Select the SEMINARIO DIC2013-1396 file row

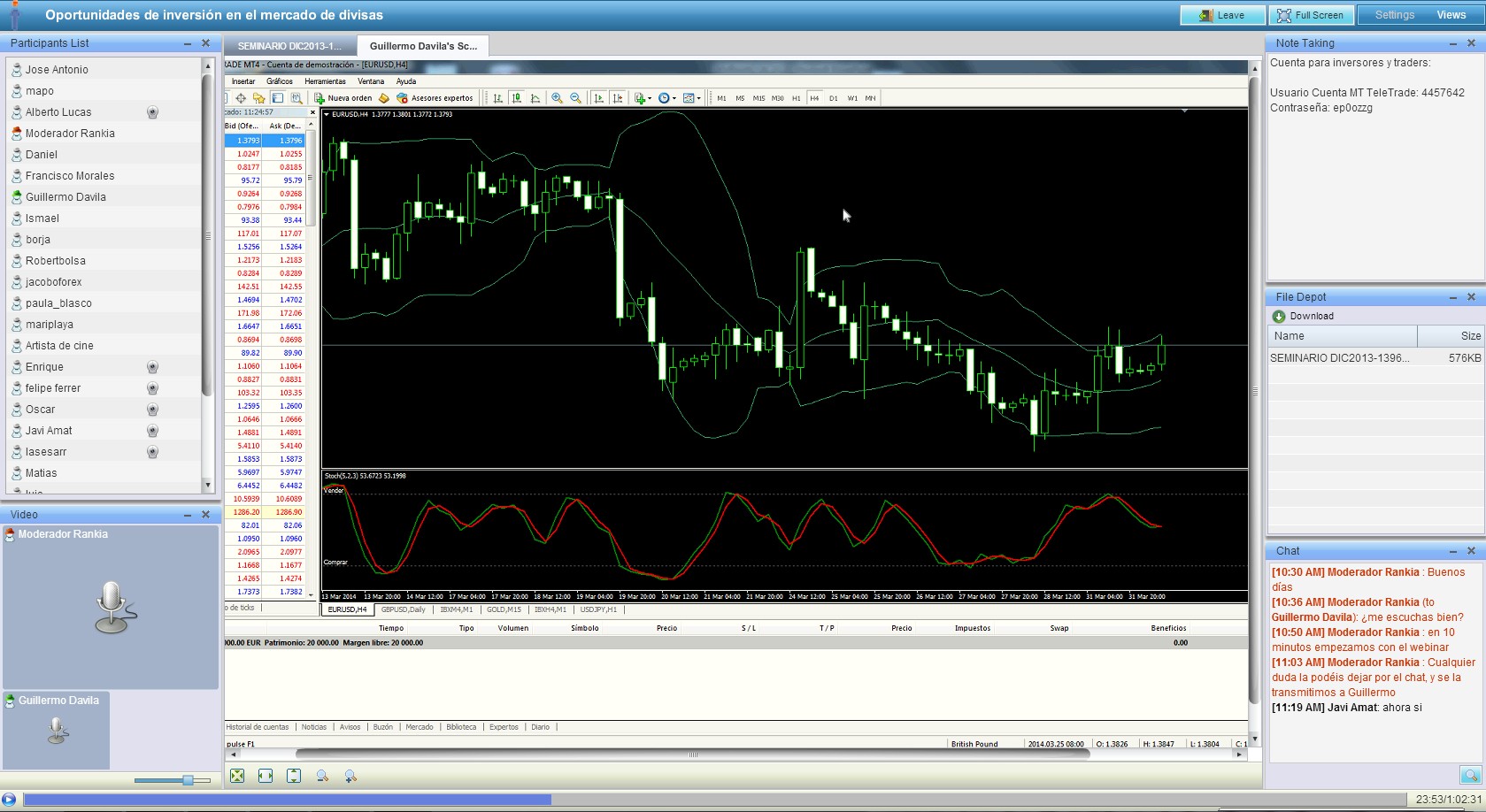click(x=1375, y=358)
